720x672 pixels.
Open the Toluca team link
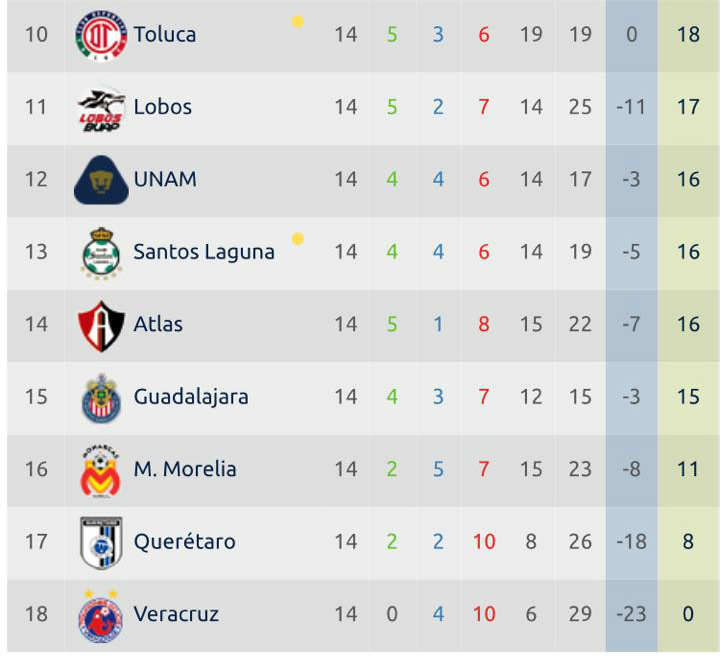click(x=165, y=34)
